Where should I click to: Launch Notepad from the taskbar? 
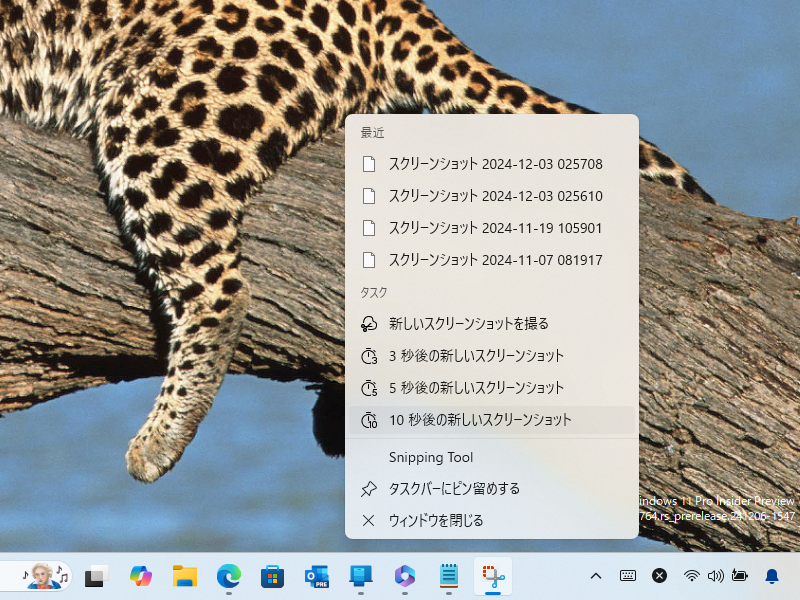[x=448, y=577]
